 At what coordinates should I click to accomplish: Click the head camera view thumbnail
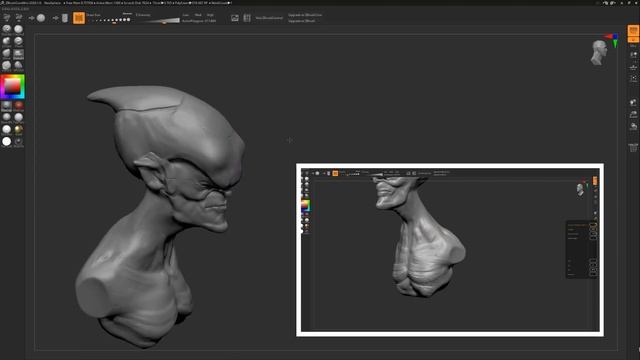click(598, 53)
